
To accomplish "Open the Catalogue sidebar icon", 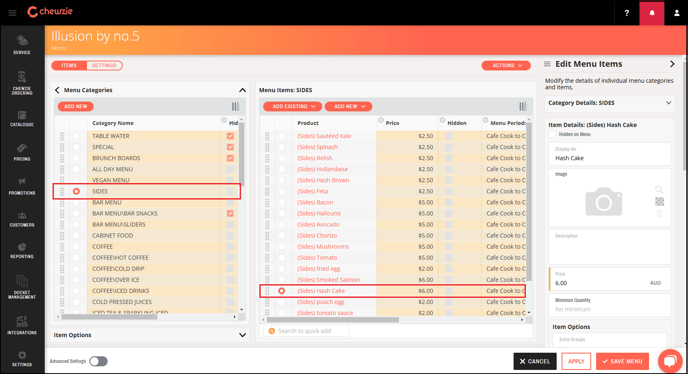I will pyautogui.click(x=22, y=119).
